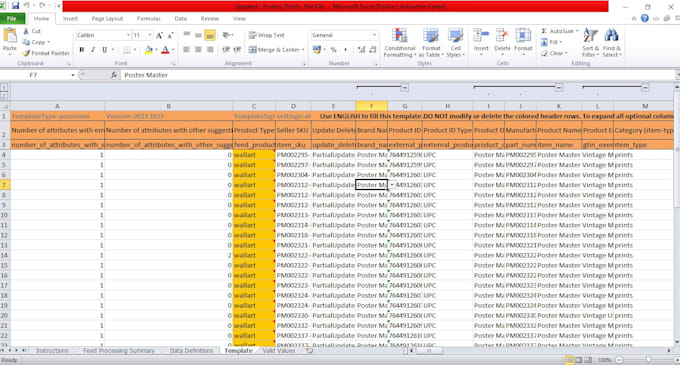Collapse outline group above column K

point(559,88)
